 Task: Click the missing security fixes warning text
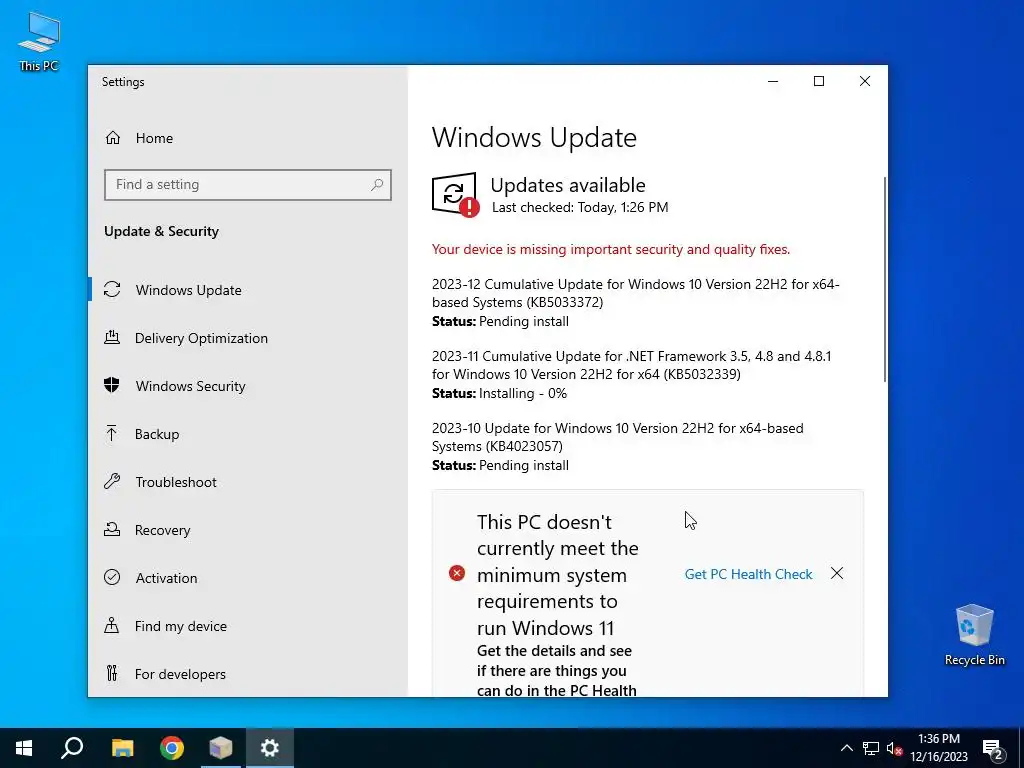click(611, 249)
